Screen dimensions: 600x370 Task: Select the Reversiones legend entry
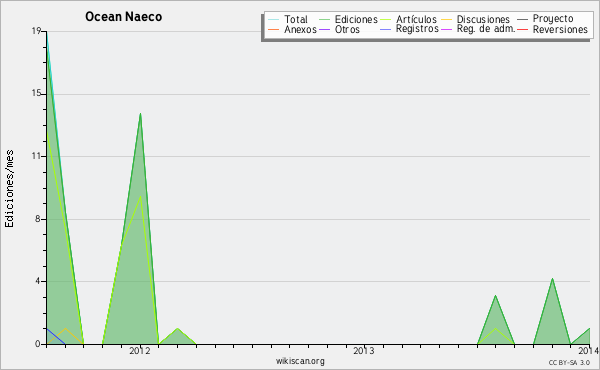tap(553, 29)
